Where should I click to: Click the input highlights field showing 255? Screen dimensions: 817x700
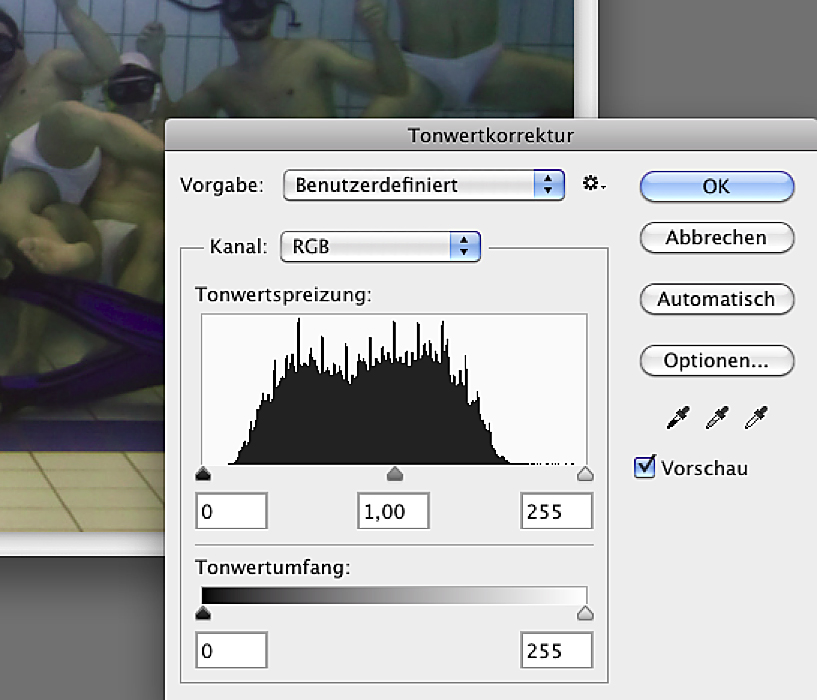(556, 511)
